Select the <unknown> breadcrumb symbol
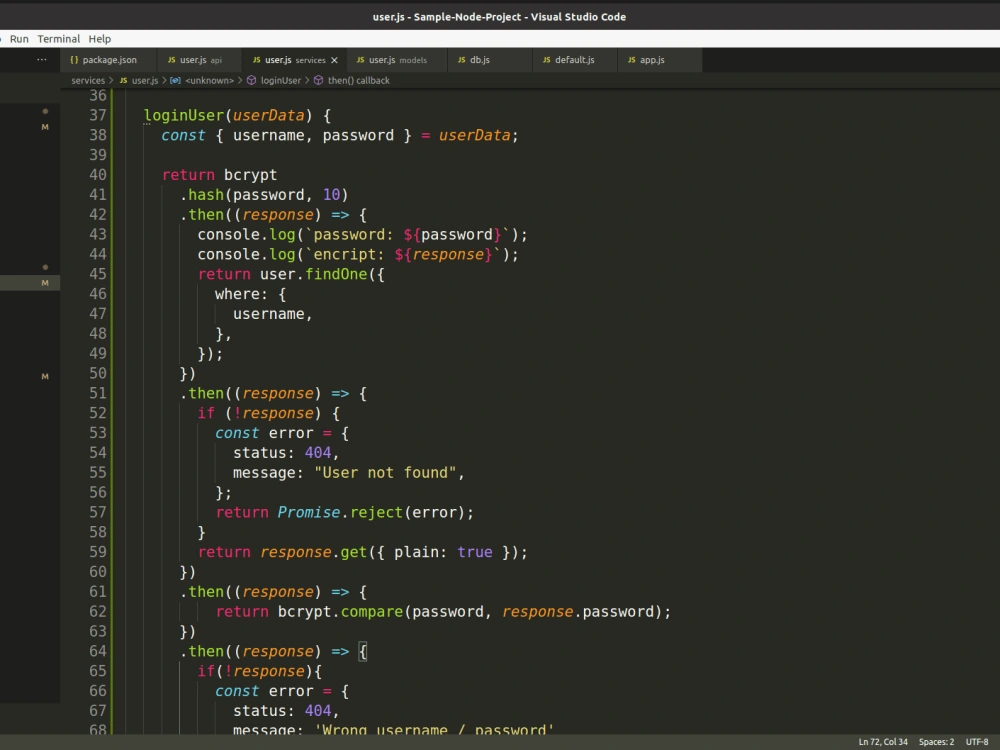Screen dimensions: 1000x750 pos(209,80)
